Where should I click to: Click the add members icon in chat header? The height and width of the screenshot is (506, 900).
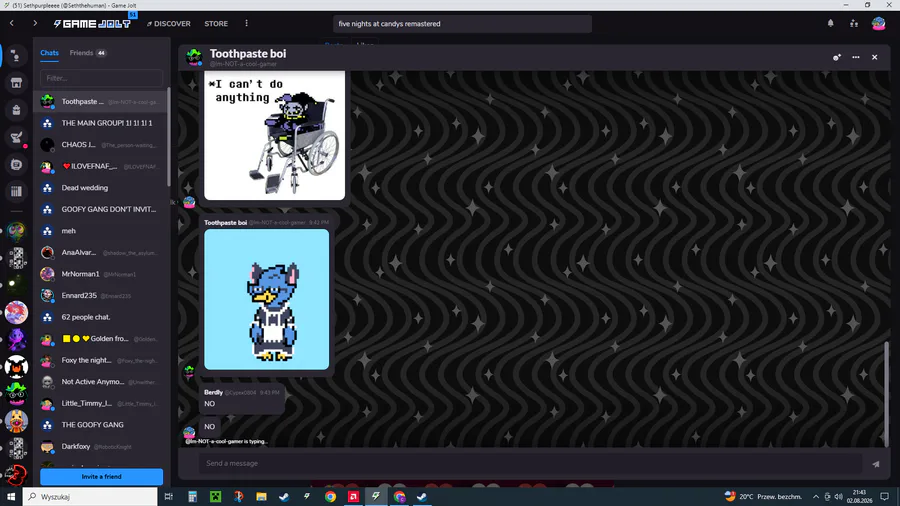[x=837, y=57]
